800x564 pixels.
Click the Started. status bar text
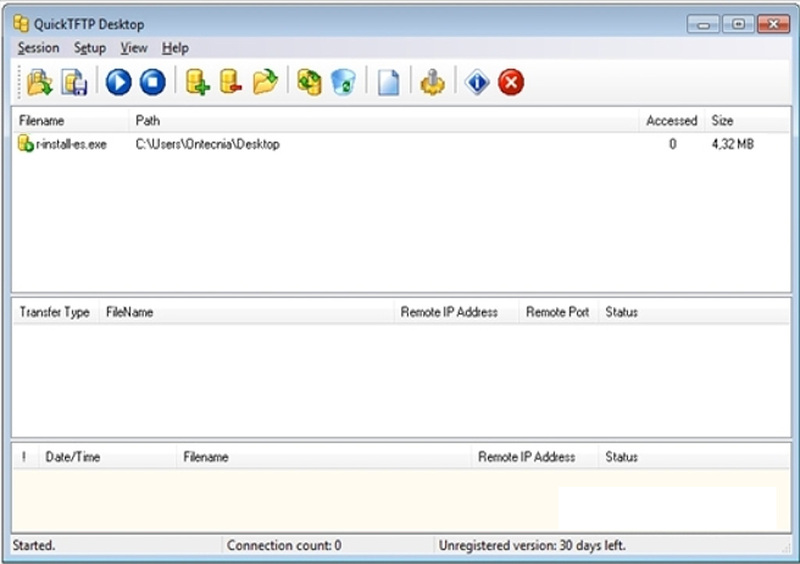(34, 546)
